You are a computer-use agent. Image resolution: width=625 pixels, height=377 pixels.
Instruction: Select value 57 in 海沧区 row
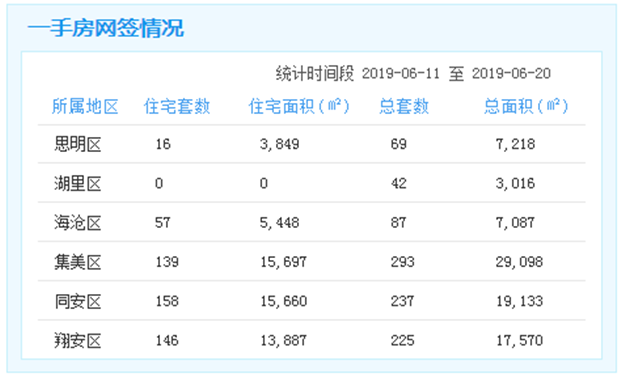point(163,222)
